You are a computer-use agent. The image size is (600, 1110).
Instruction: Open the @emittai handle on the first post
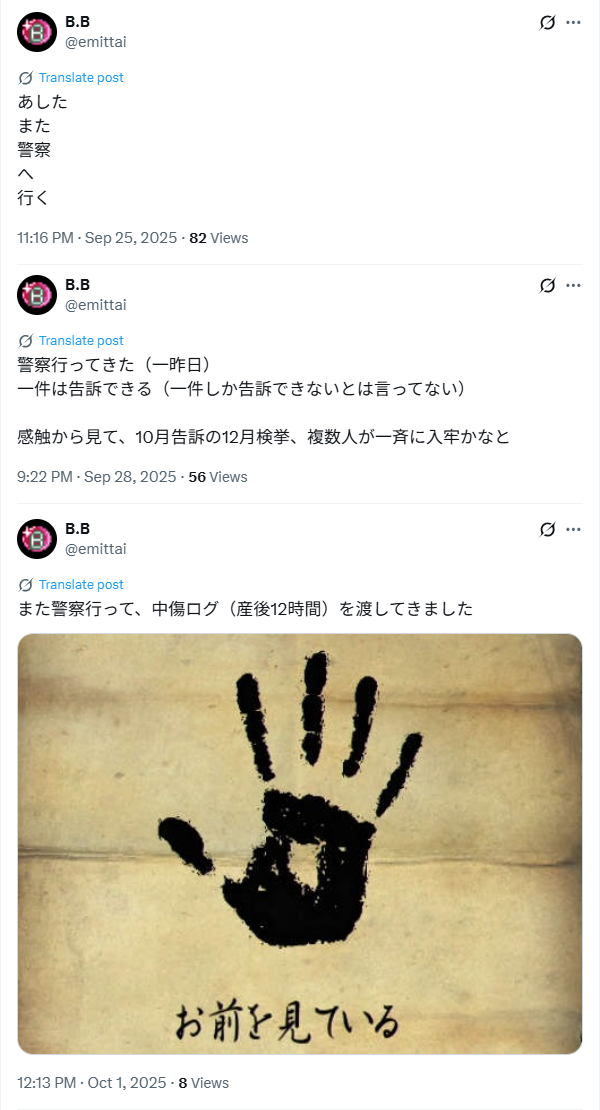point(96,42)
